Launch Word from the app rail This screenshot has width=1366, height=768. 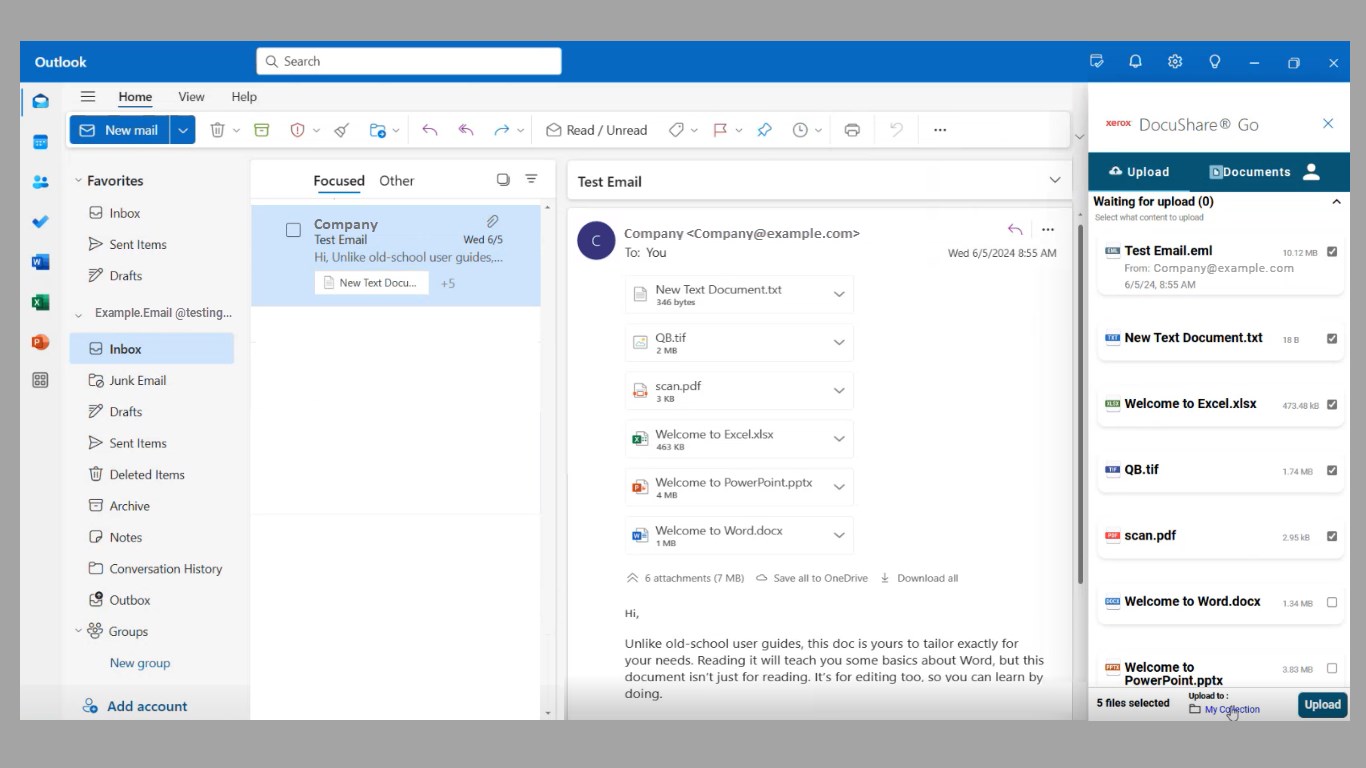click(x=40, y=262)
